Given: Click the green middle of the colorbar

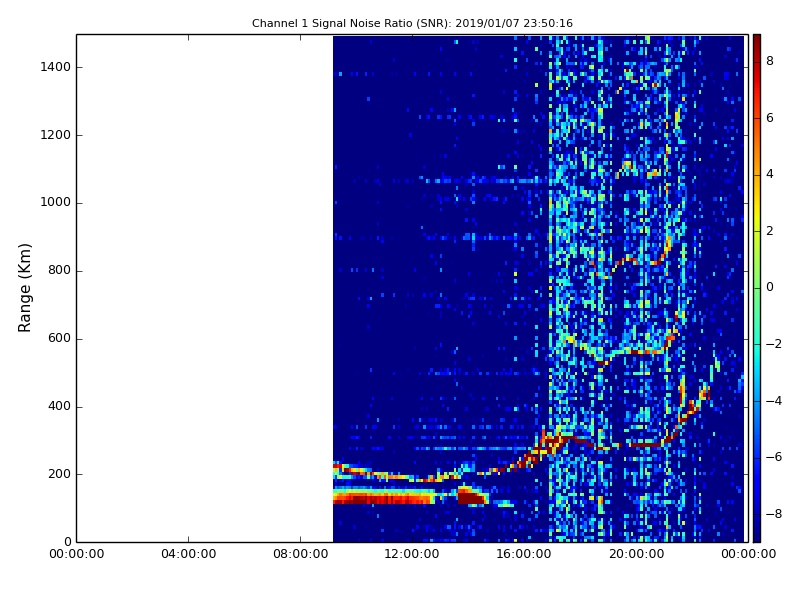Looking at the screenshot, I should tap(757, 288).
